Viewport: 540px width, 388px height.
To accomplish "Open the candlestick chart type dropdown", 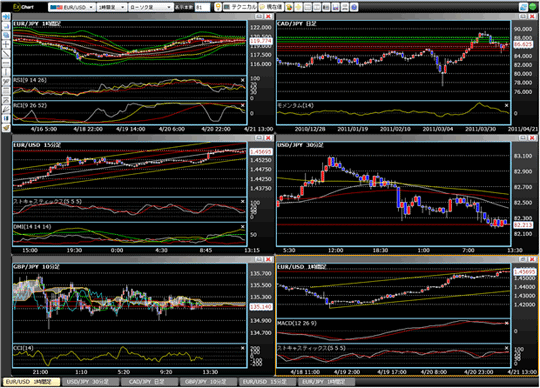I will click(150, 7).
